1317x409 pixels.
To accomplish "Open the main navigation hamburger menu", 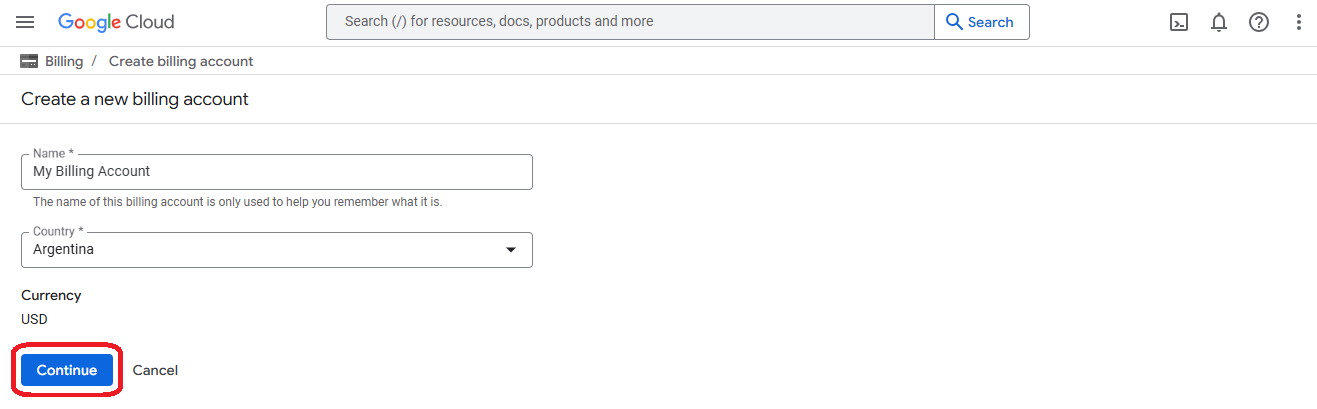I will (x=25, y=22).
